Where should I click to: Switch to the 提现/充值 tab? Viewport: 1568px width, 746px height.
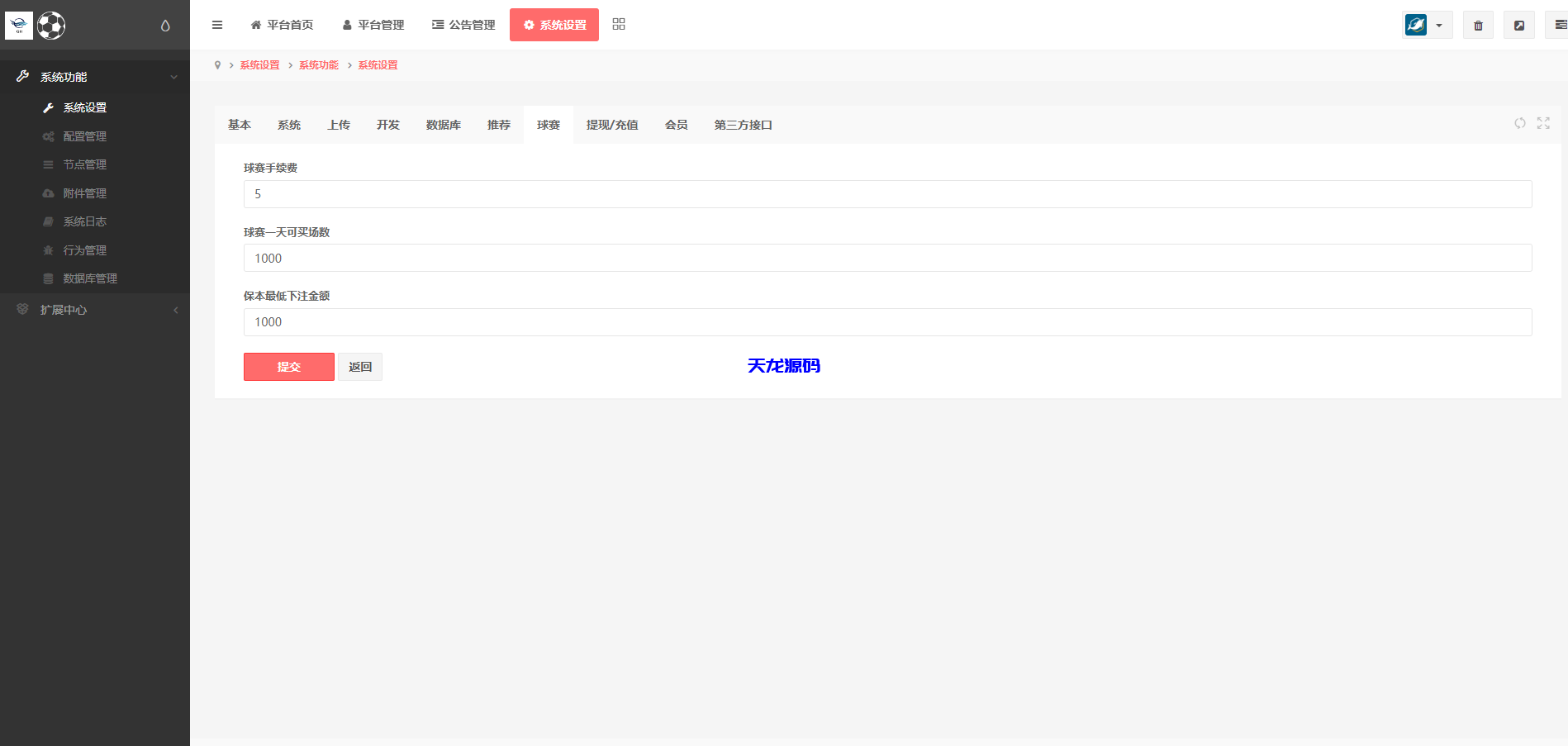coord(612,125)
